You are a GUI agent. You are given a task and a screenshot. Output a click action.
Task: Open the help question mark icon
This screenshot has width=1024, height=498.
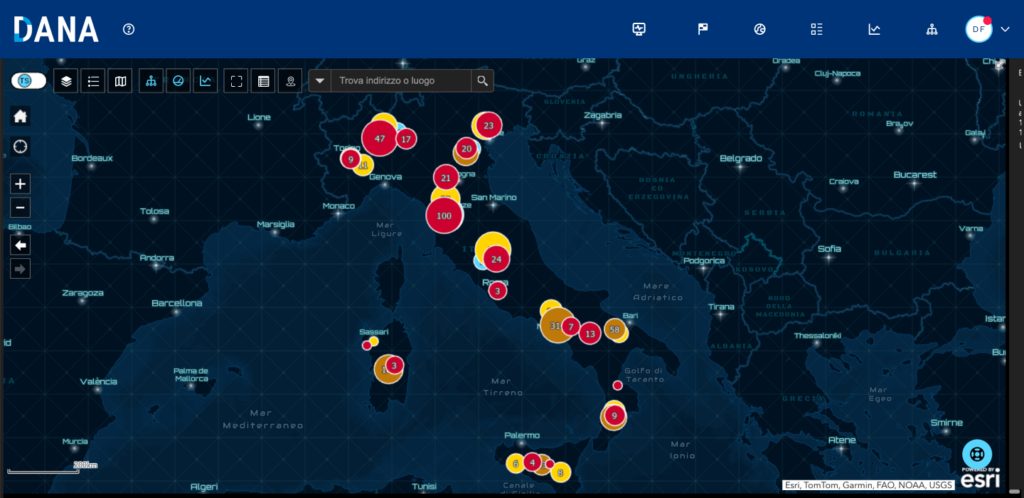pyautogui.click(x=129, y=29)
